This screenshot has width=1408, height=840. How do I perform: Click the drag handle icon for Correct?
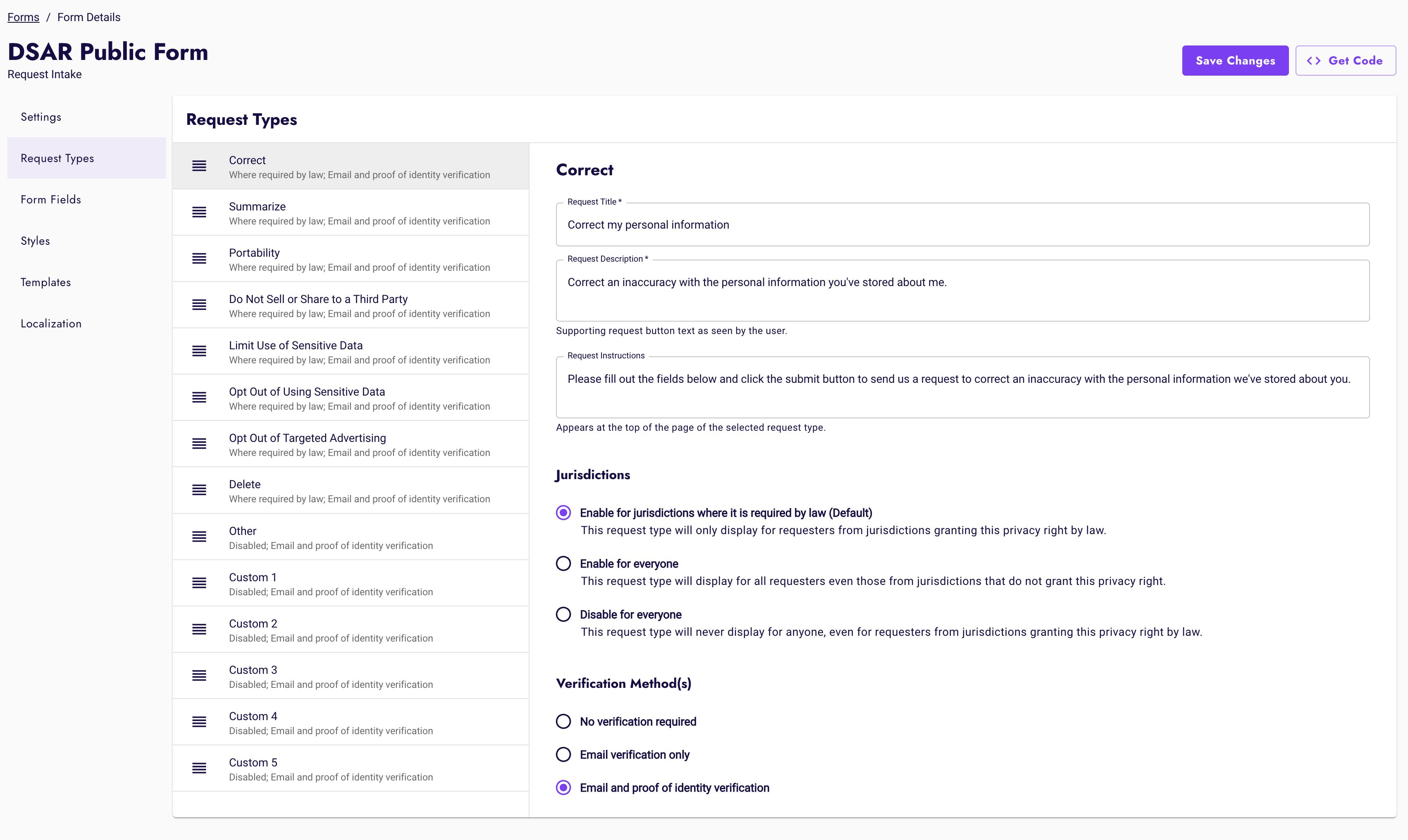pyautogui.click(x=199, y=166)
